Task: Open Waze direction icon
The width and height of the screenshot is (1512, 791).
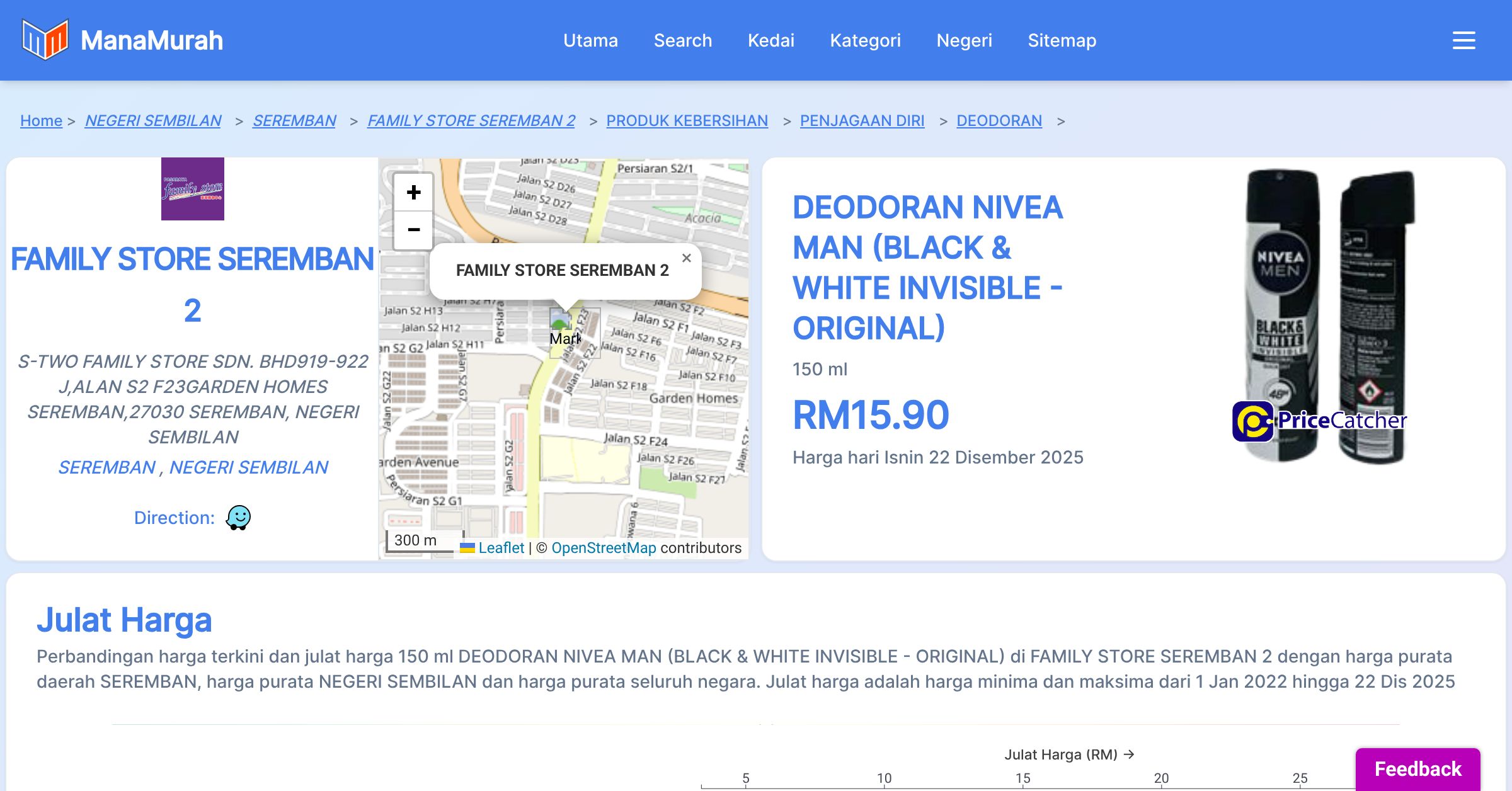Action: point(238,518)
